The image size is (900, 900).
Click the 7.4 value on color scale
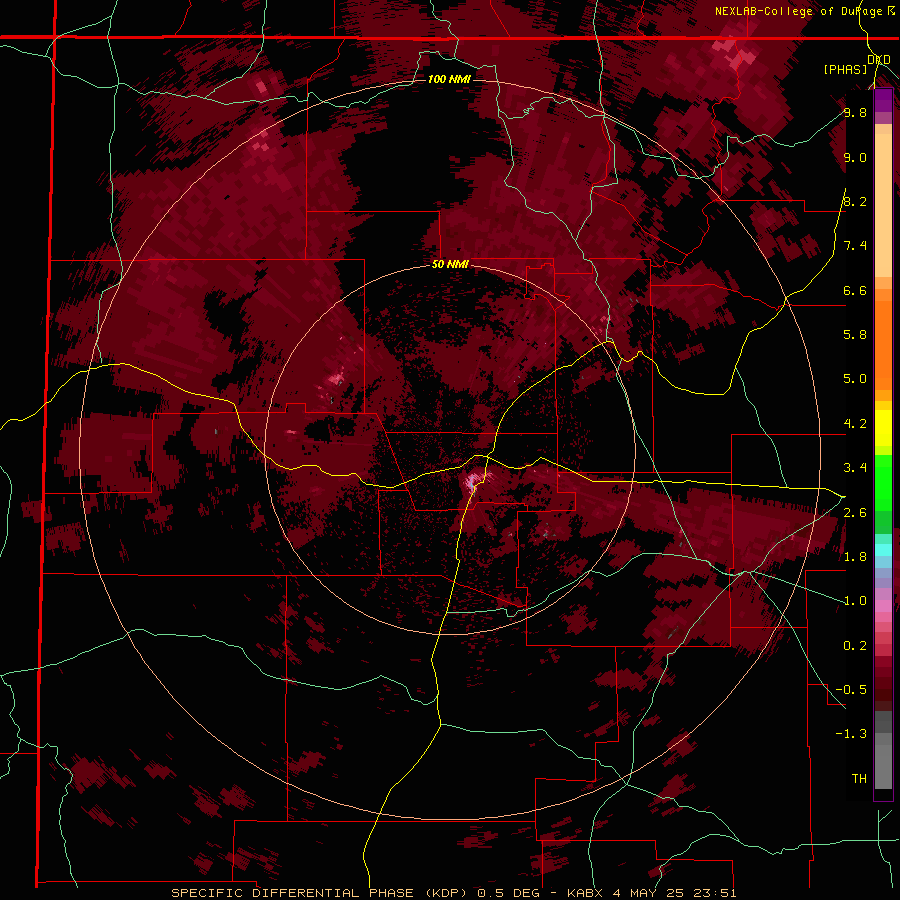[x=855, y=246]
